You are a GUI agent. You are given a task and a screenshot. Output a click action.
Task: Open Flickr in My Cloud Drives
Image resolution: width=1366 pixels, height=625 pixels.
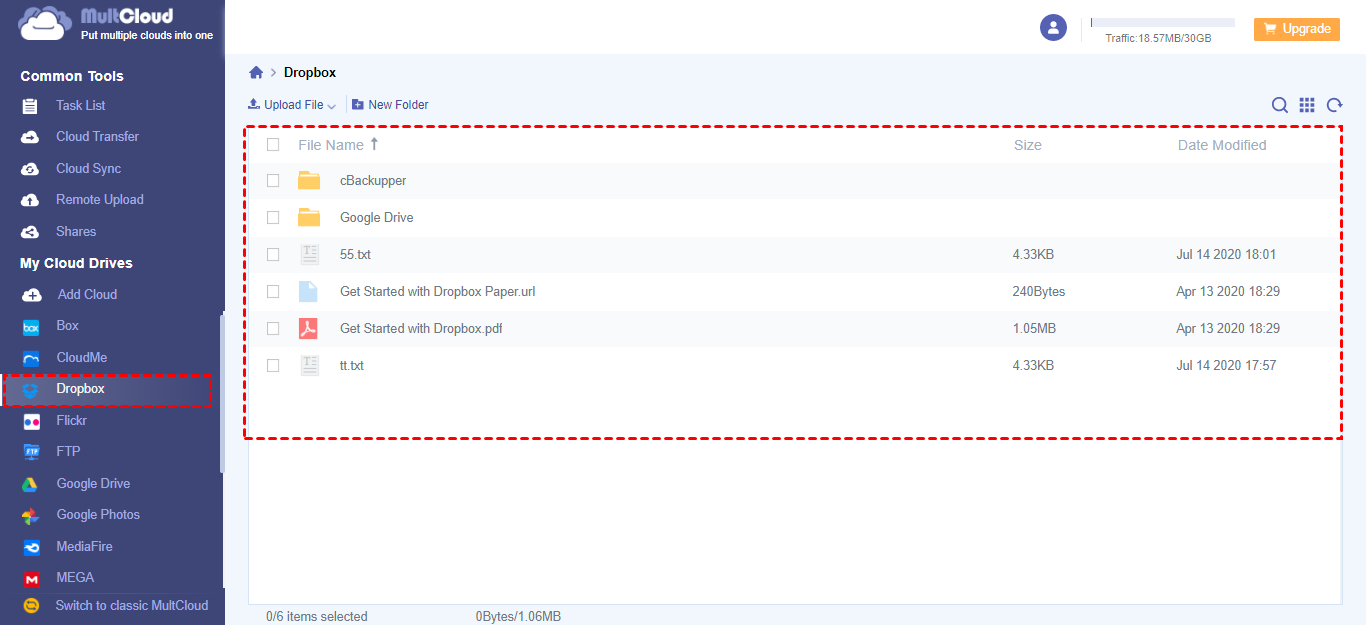click(x=71, y=421)
